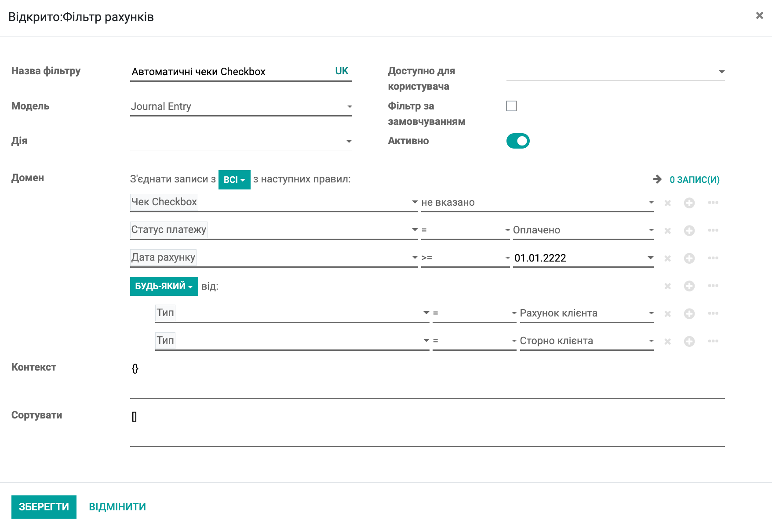Add branch after Дата рахунку row
The height and width of the screenshot is (531, 772).
(713, 258)
